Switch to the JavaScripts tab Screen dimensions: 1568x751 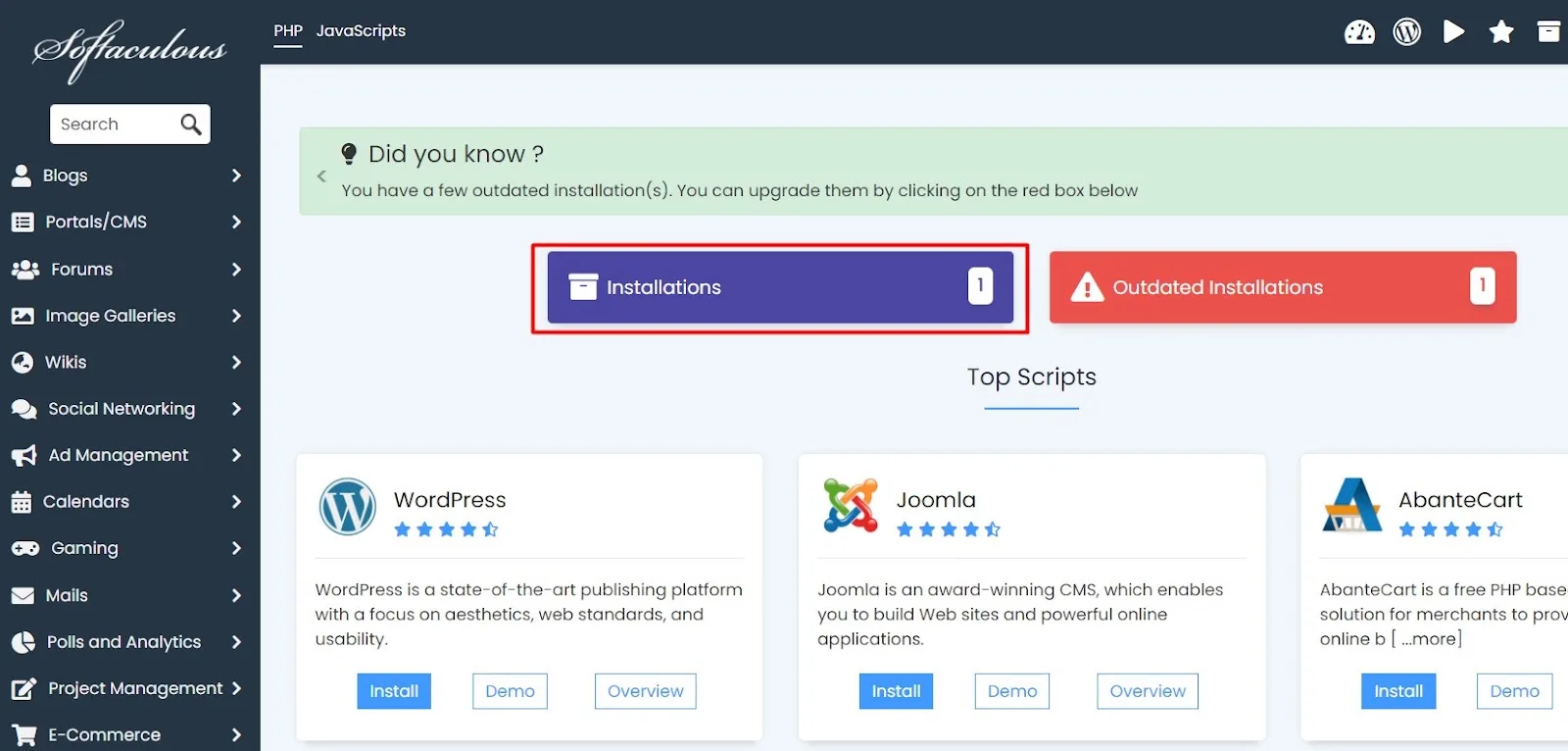coord(361,31)
